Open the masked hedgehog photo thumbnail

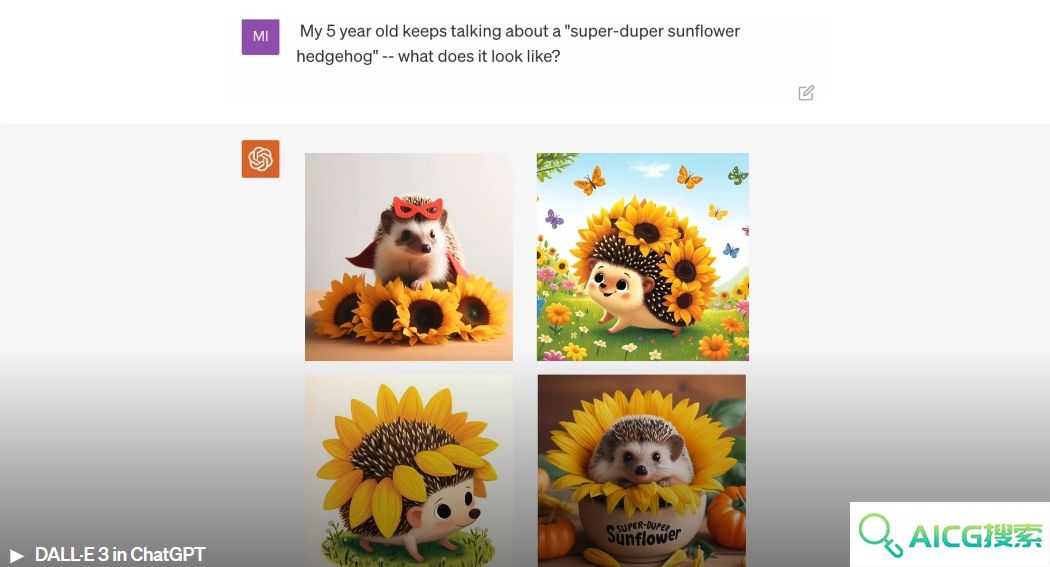point(409,257)
